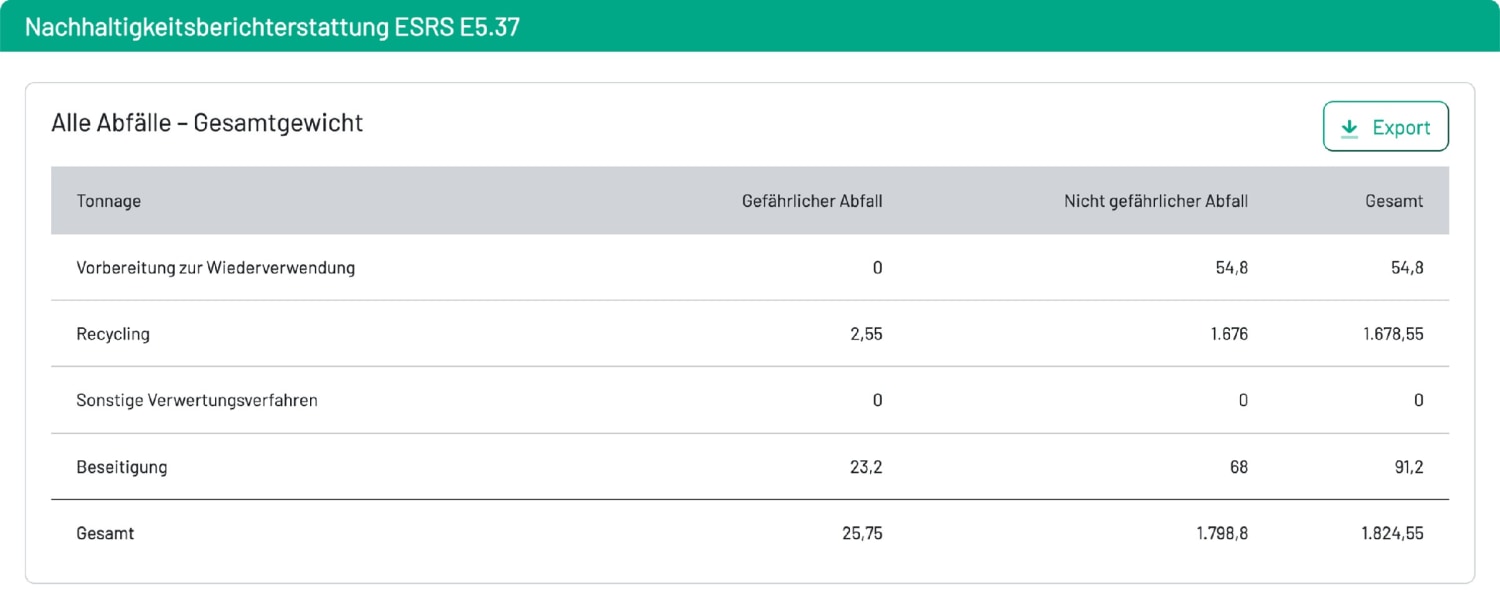Click the 1.678,55 total for Recycling
The image size is (1500, 613).
pyautogui.click(x=1393, y=334)
